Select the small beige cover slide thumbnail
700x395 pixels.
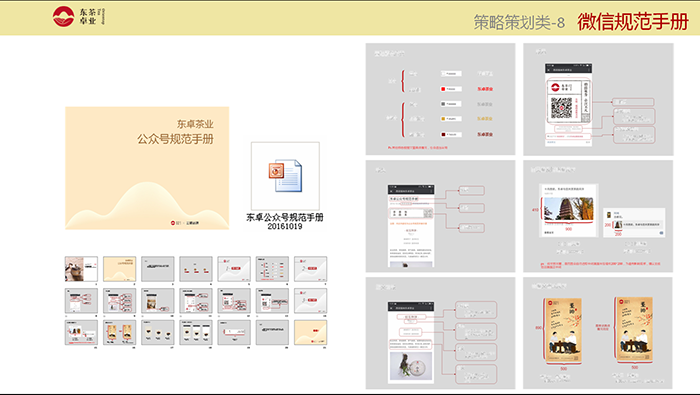click(x=119, y=269)
